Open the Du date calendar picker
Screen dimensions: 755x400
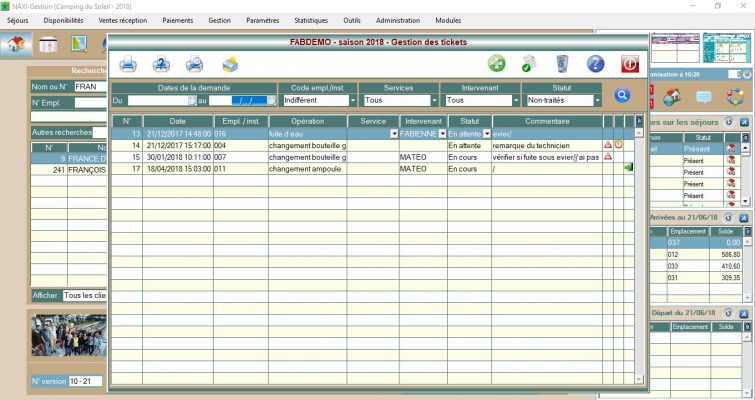pyautogui.click(x=192, y=100)
